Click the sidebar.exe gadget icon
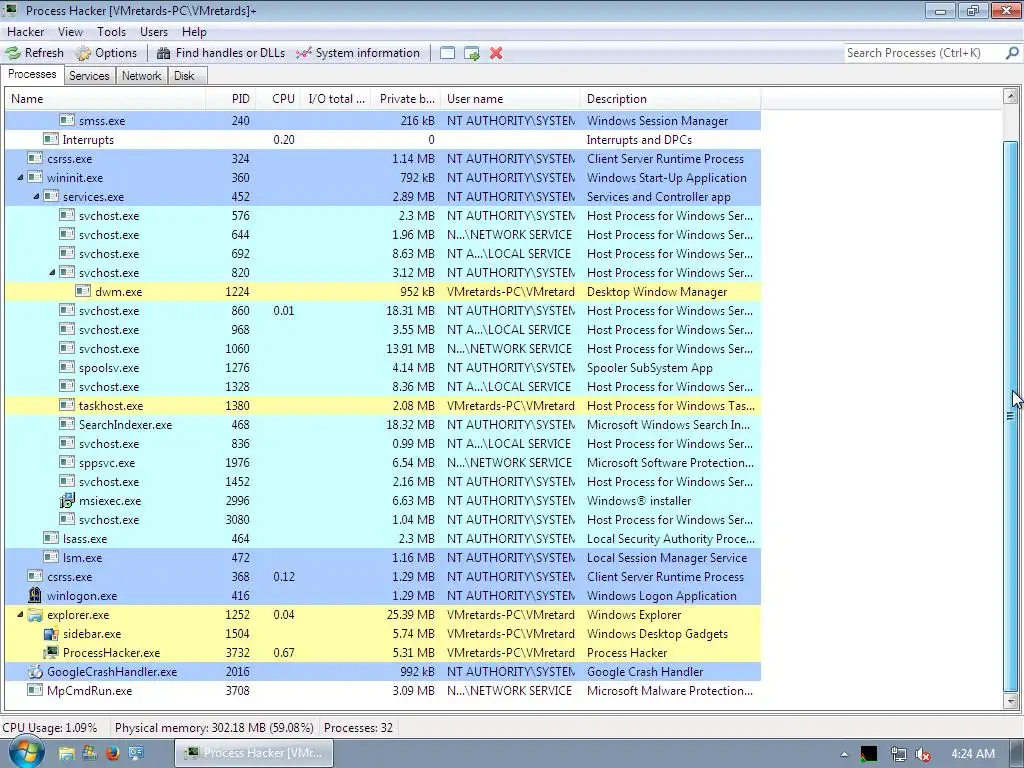The image size is (1024, 768). point(51,633)
